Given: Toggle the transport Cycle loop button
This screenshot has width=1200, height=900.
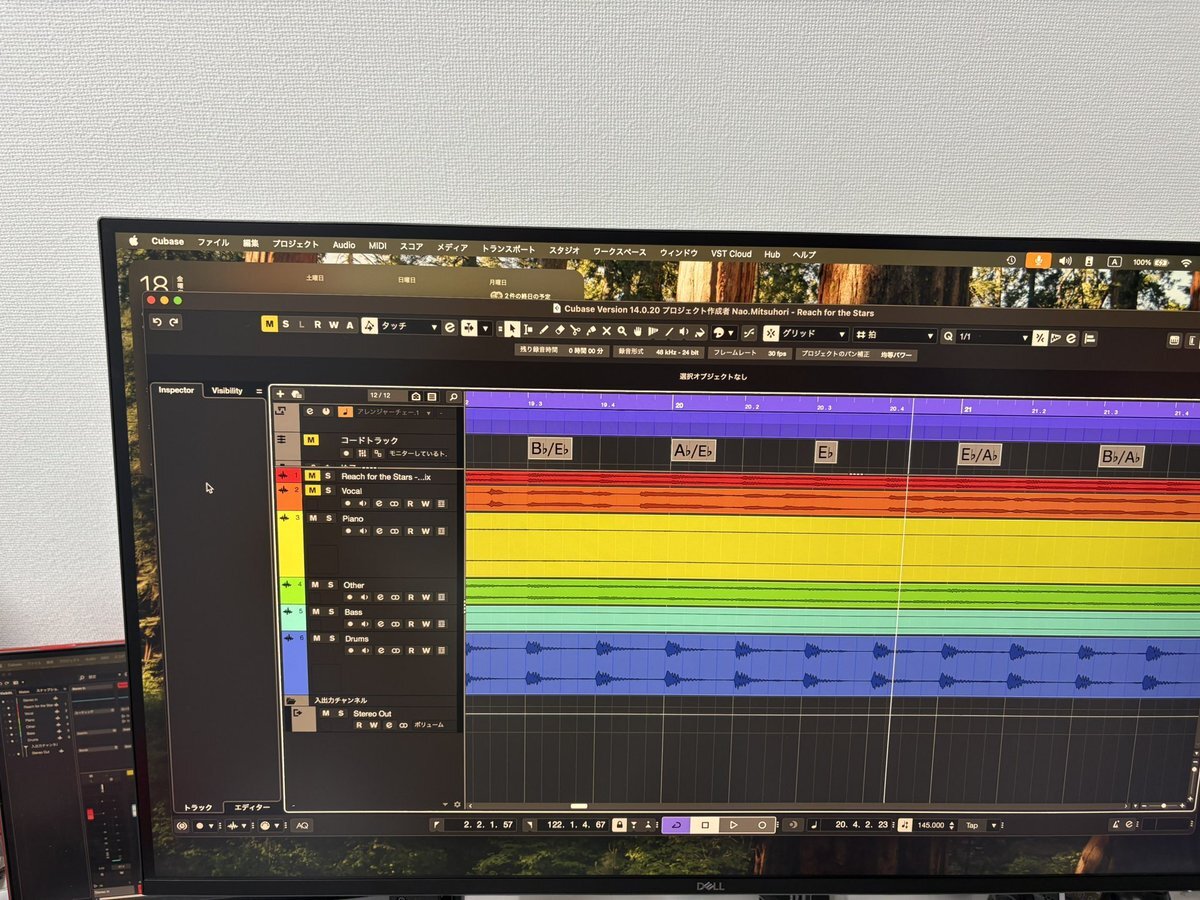Looking at the screenshot, I should click(677, 825).
